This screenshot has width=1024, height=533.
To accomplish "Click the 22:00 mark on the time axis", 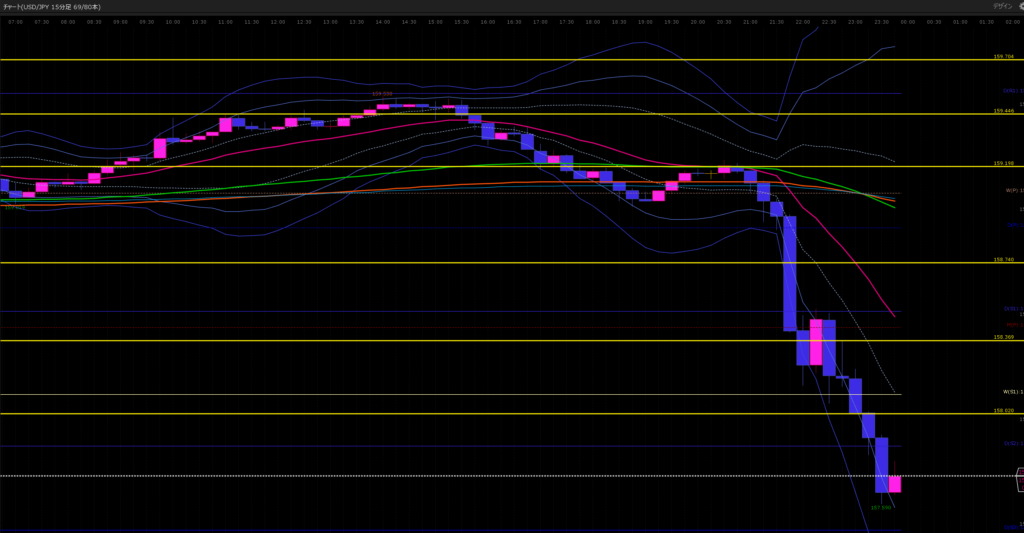I will pyautogui.click(x=803, y=21).
